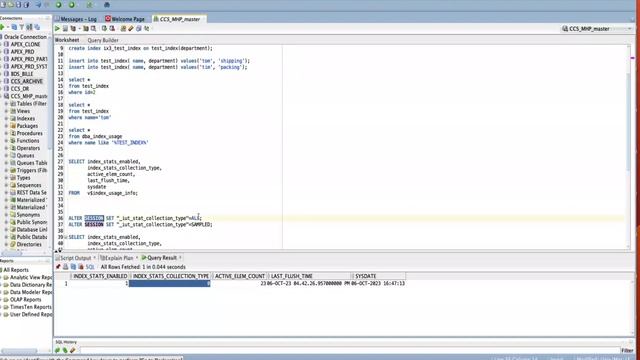
Task: Open an Unshared SQL Worksheet
Action: click(x=123, y=29)
